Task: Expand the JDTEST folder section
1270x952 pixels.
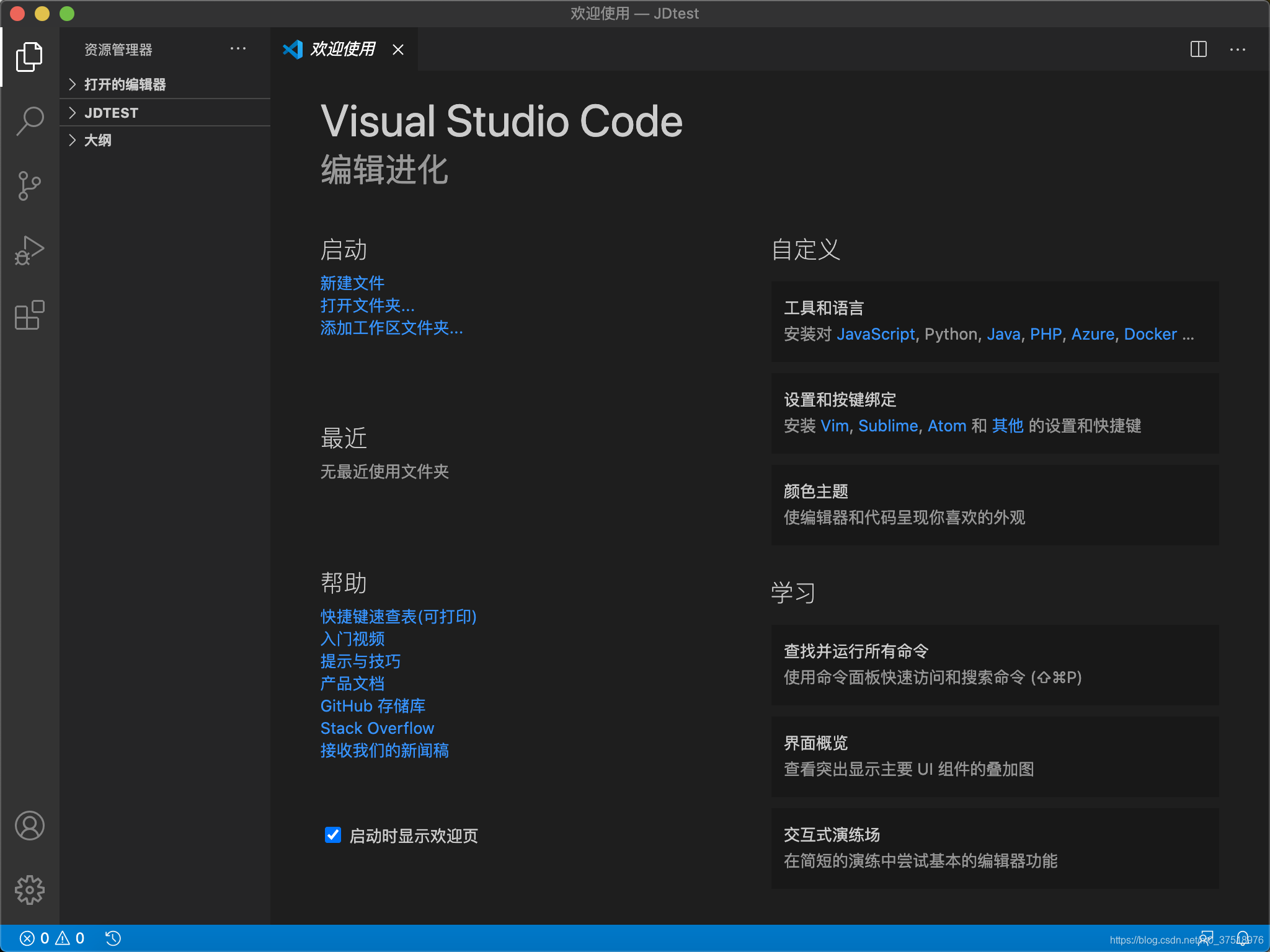Action: coord(112,113)
